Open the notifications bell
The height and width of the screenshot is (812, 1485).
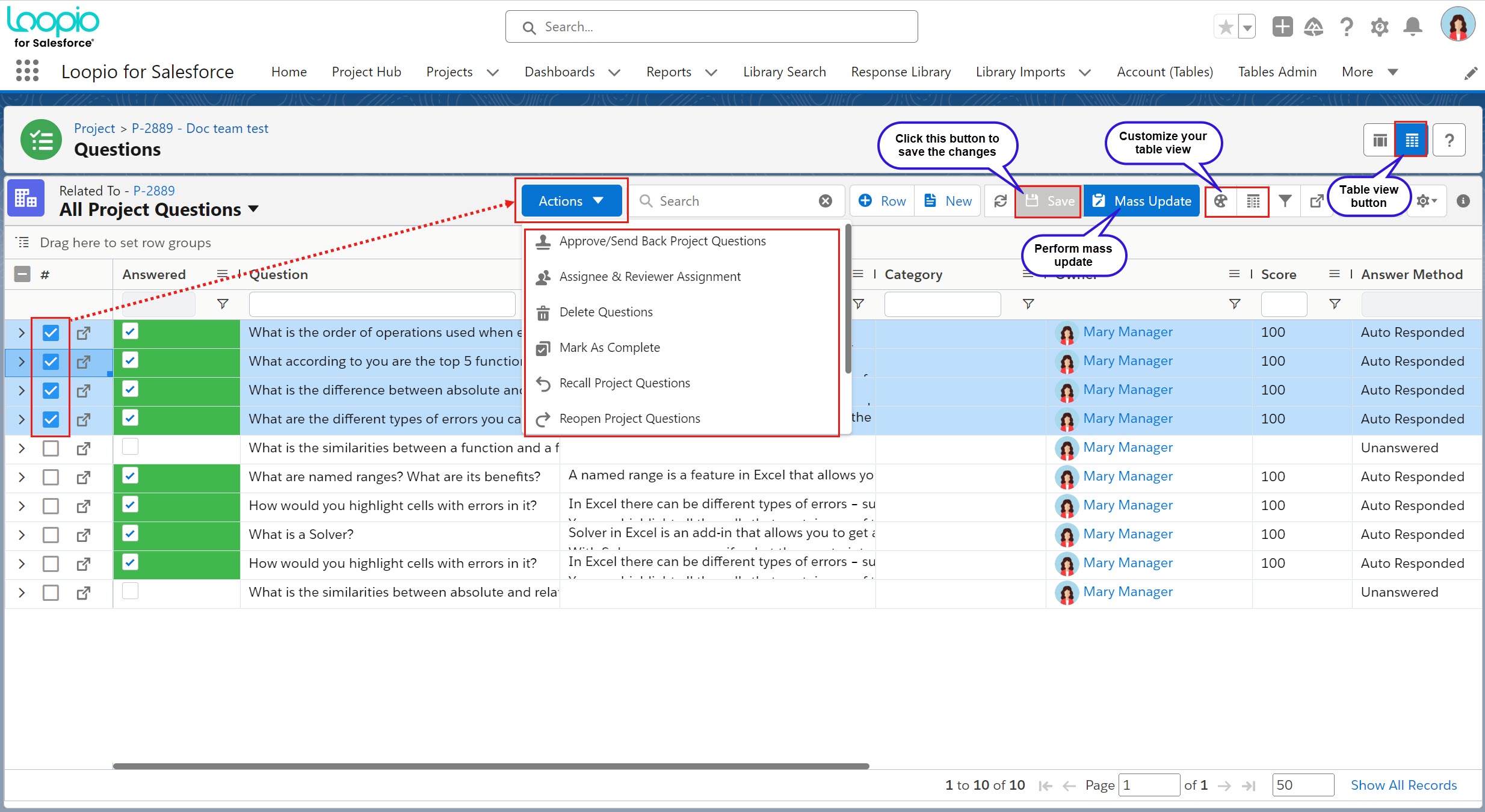[x=1413, y=27]
